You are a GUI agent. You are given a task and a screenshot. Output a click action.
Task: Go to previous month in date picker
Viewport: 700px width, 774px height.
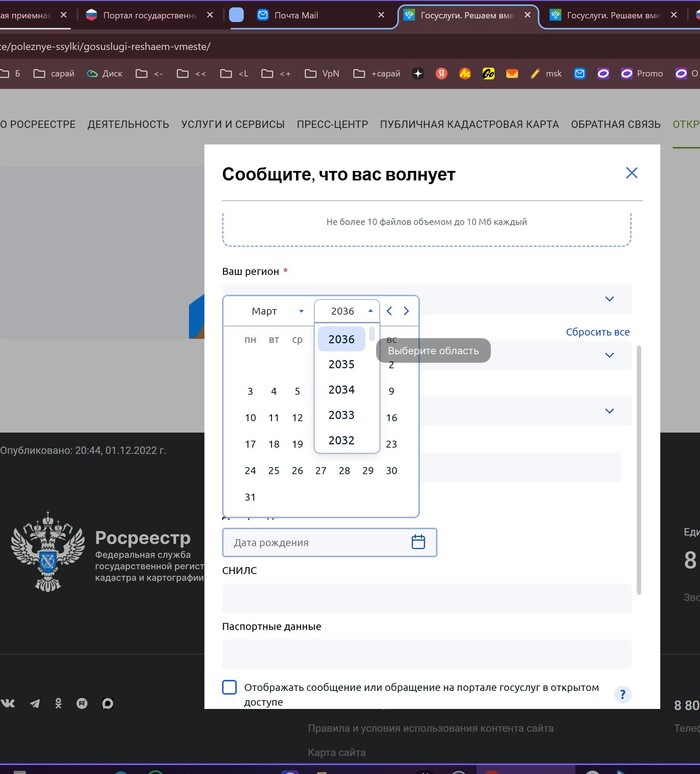coord(390,311)
